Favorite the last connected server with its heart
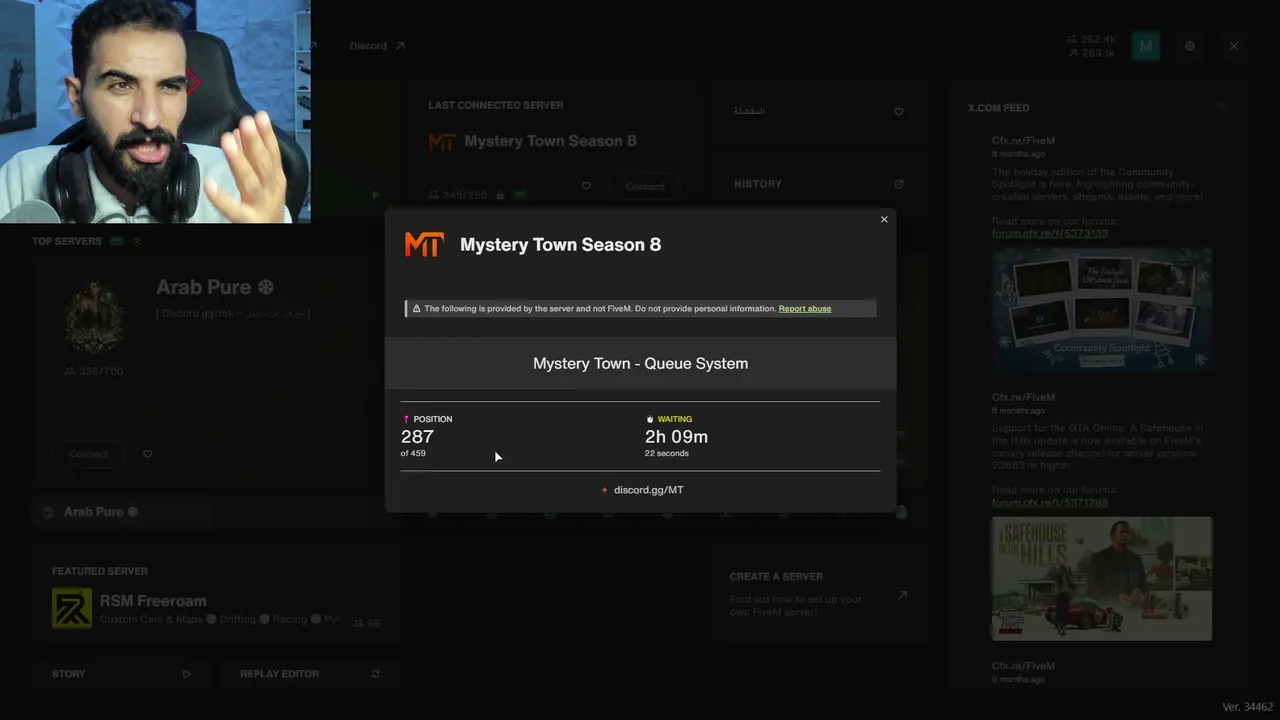1280x720 pixels. pos(586,186)
